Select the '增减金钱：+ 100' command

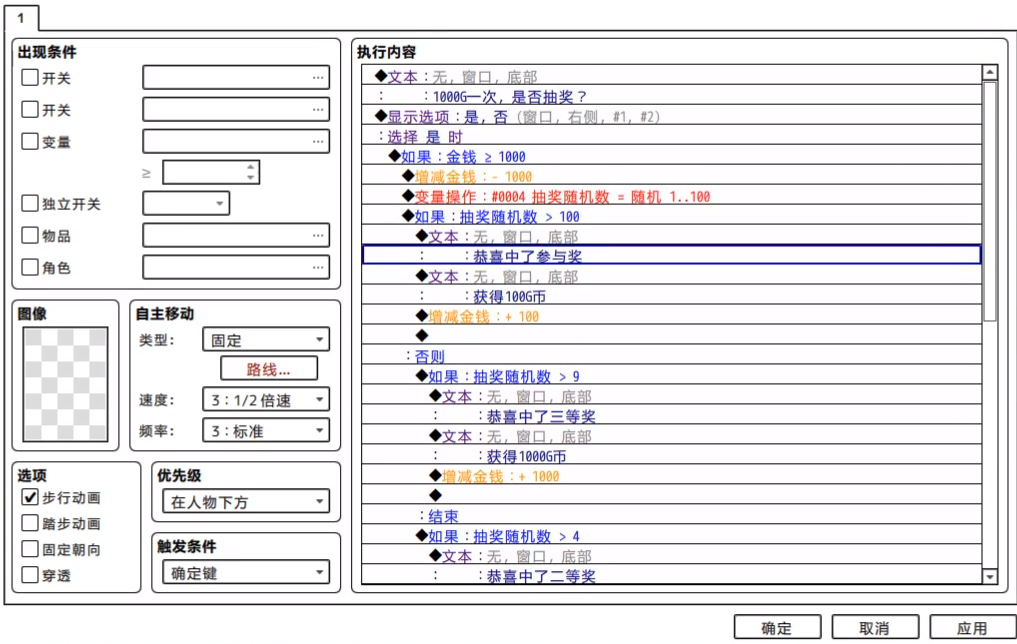671,316
